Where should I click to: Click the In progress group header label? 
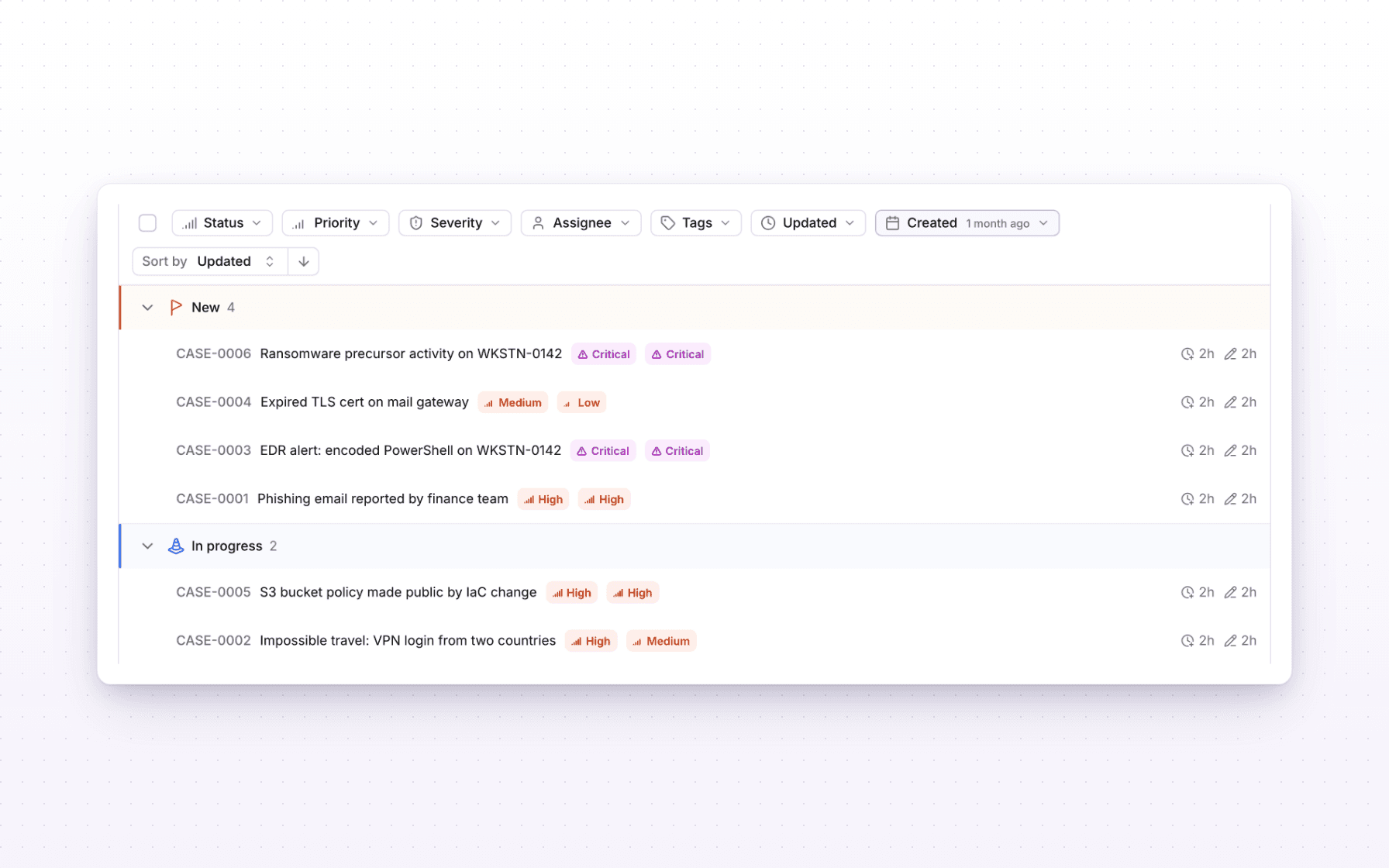pos(226,546)
